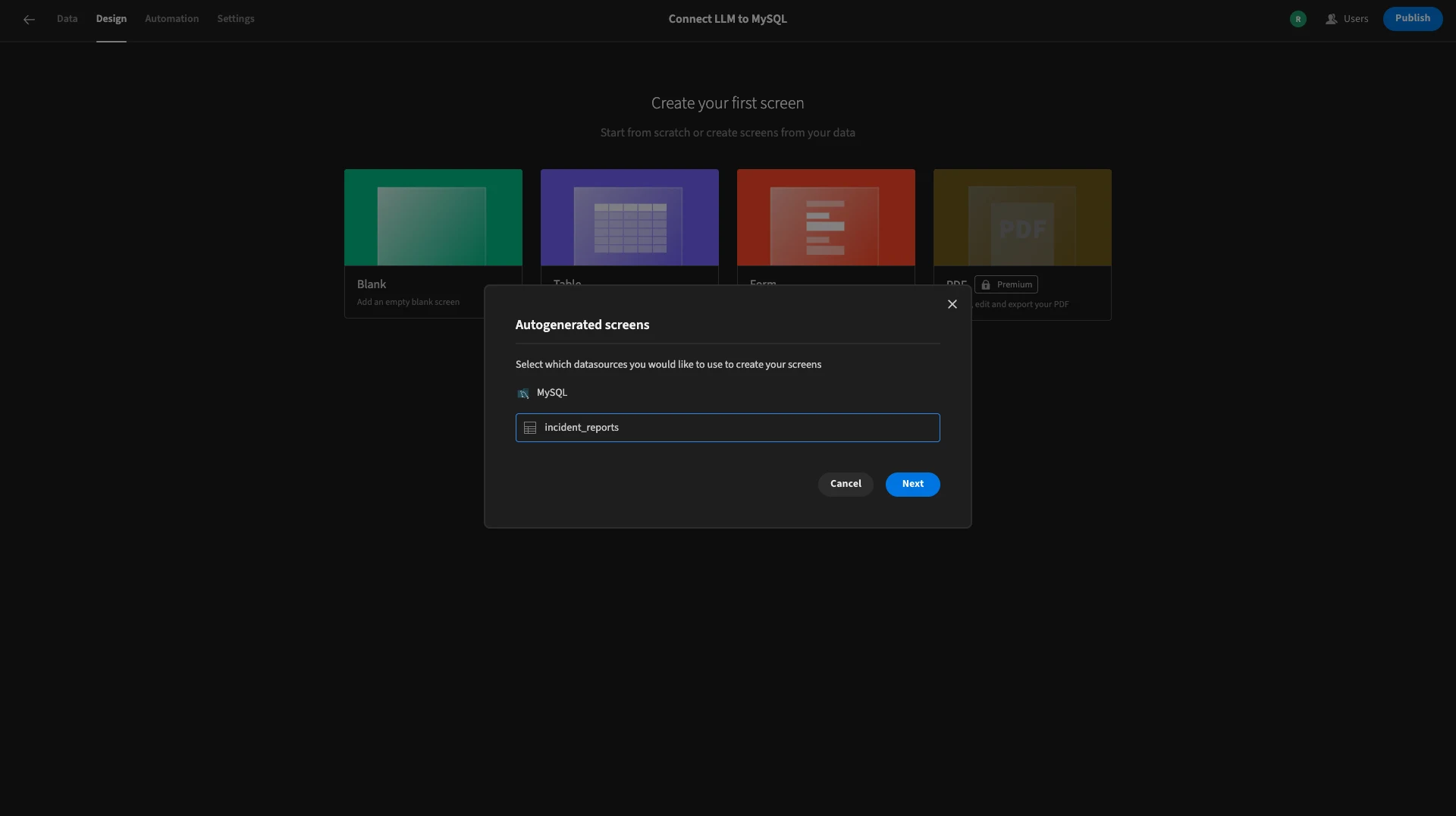Screen dimensions: 1456x816
Task: Click the MySQL datasource icon
Action: (522, 394)
